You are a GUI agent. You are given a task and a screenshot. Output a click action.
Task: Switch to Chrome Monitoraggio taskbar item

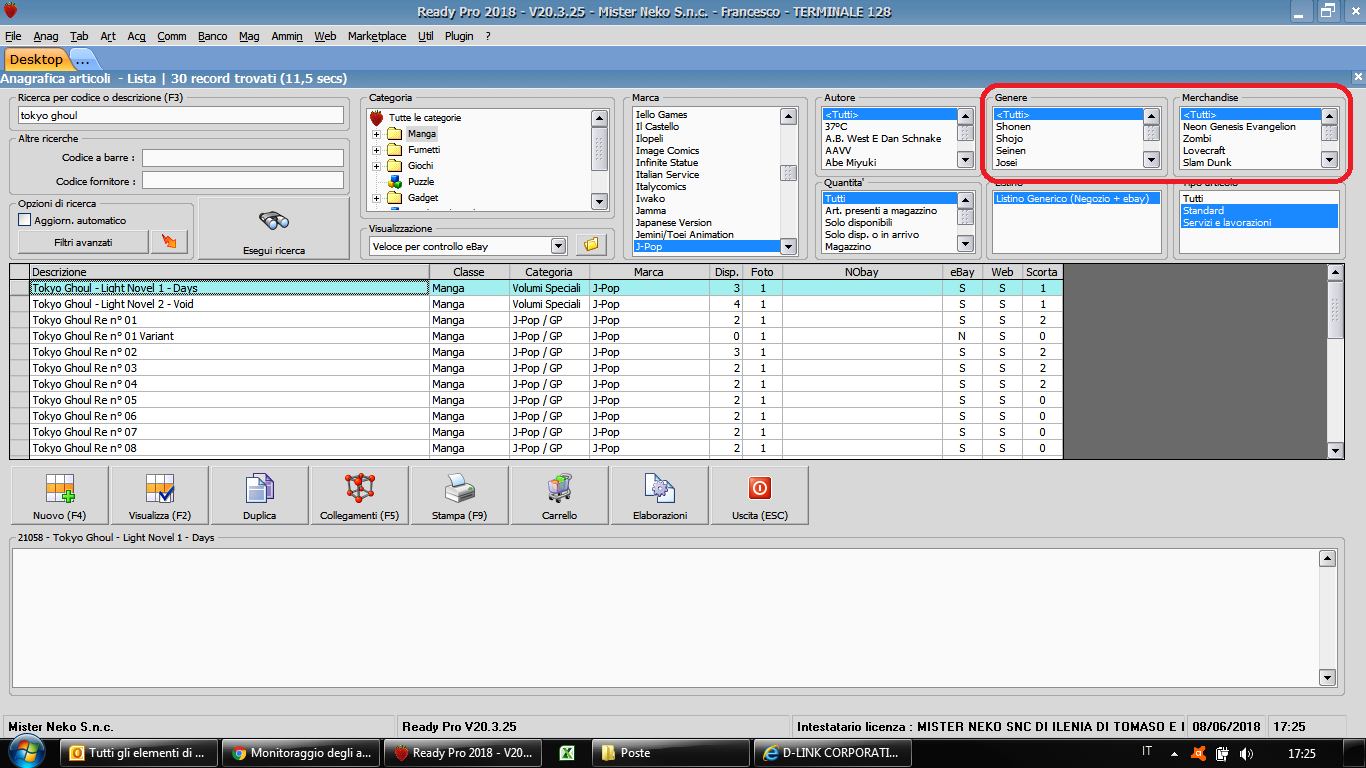pyautogui.click(x=302, y=753)
